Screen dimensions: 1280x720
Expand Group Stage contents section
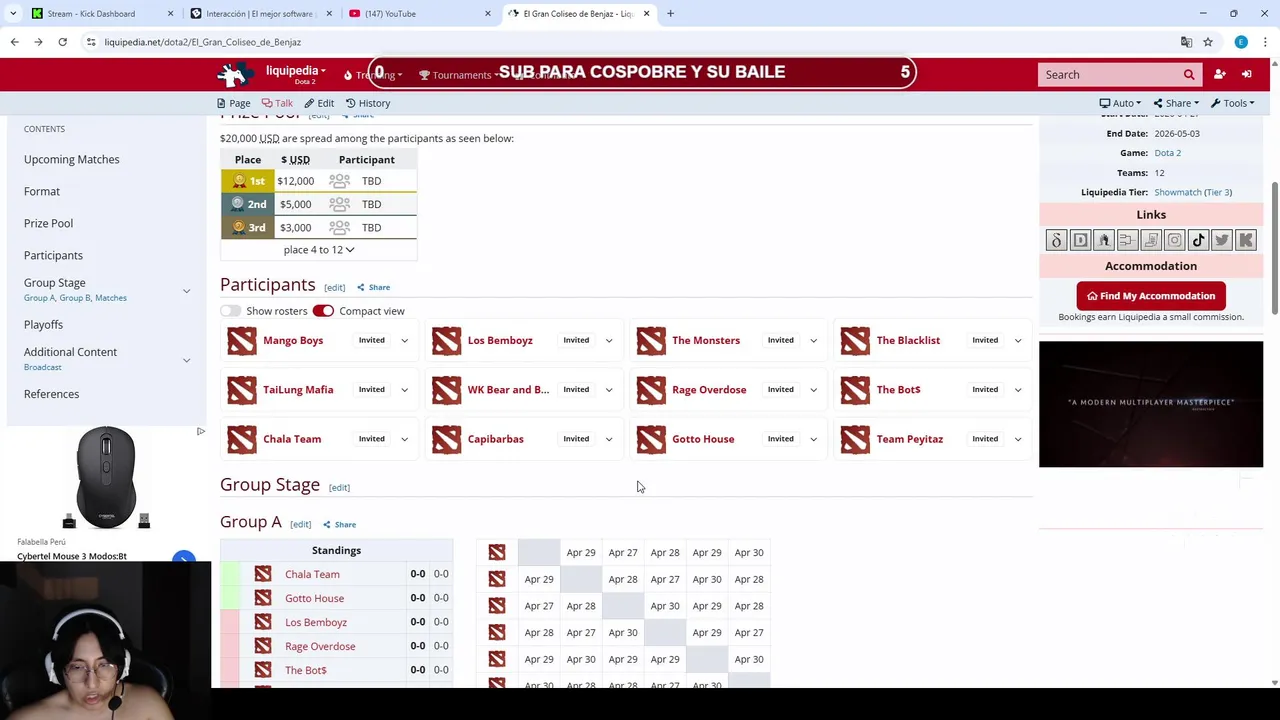tap(186, 291)
